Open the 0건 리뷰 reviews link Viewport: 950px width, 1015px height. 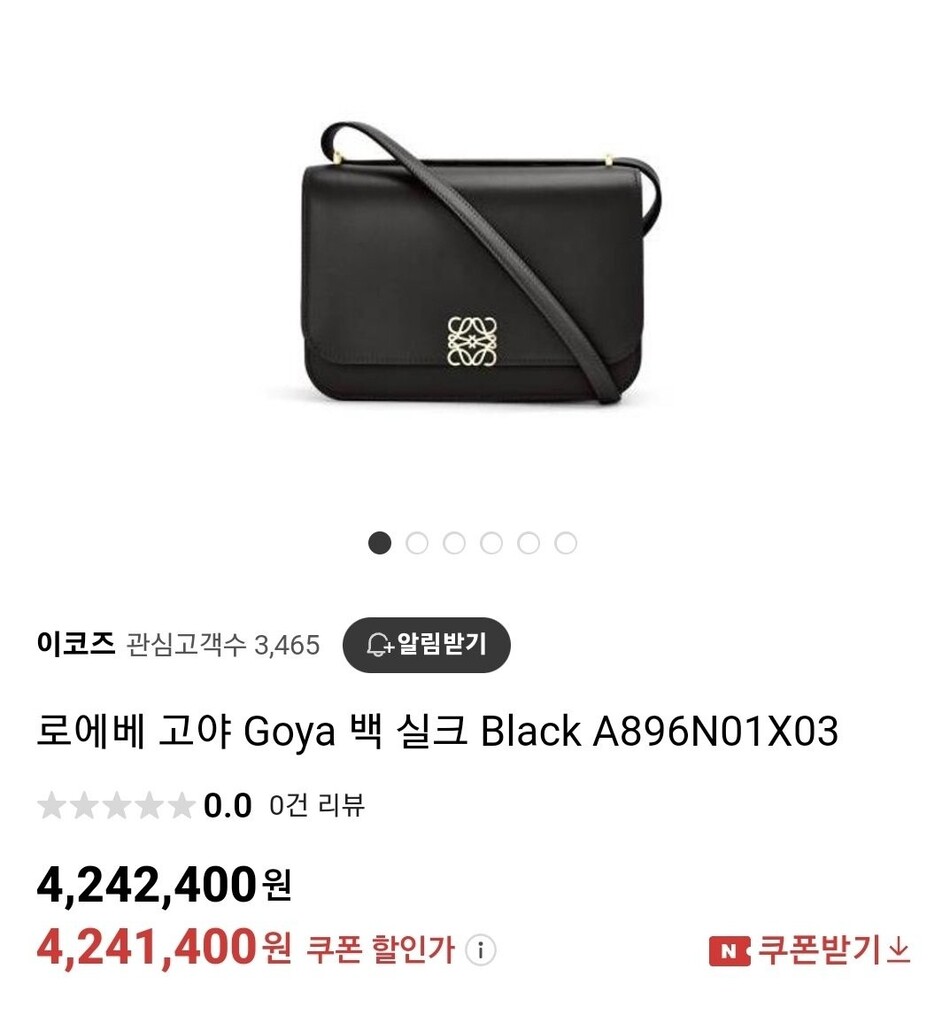click(317, 806)
